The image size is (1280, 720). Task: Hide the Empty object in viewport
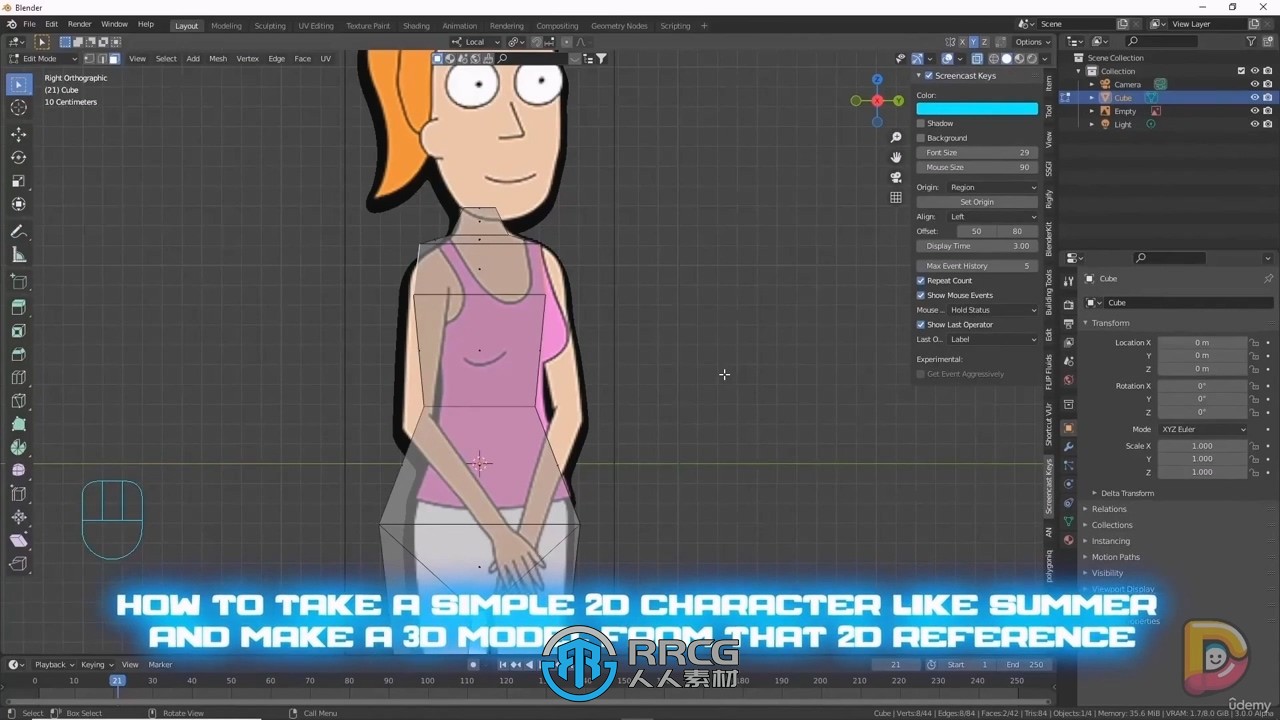click(1255, 111)
